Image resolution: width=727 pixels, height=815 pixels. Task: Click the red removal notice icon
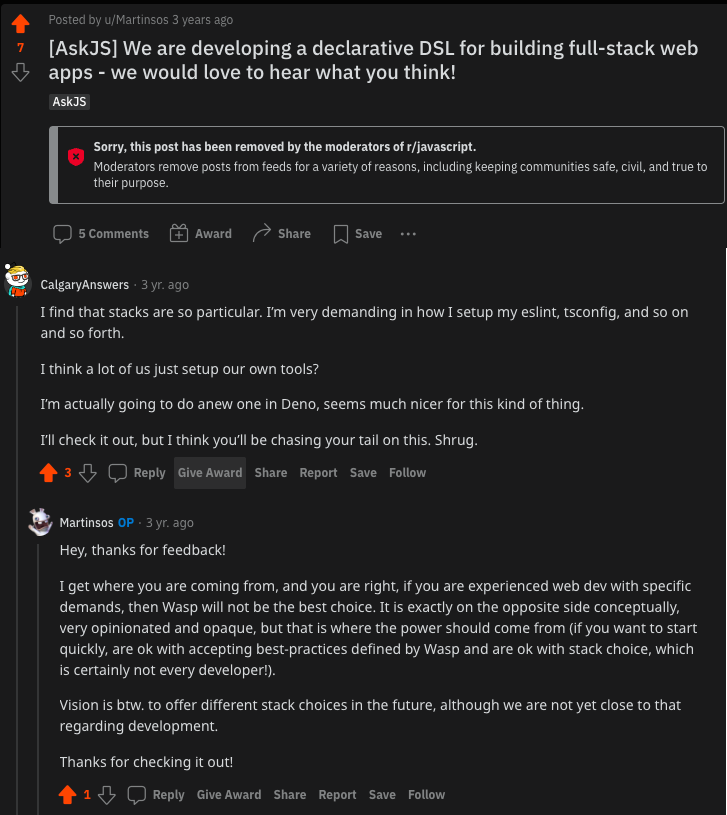77,157
